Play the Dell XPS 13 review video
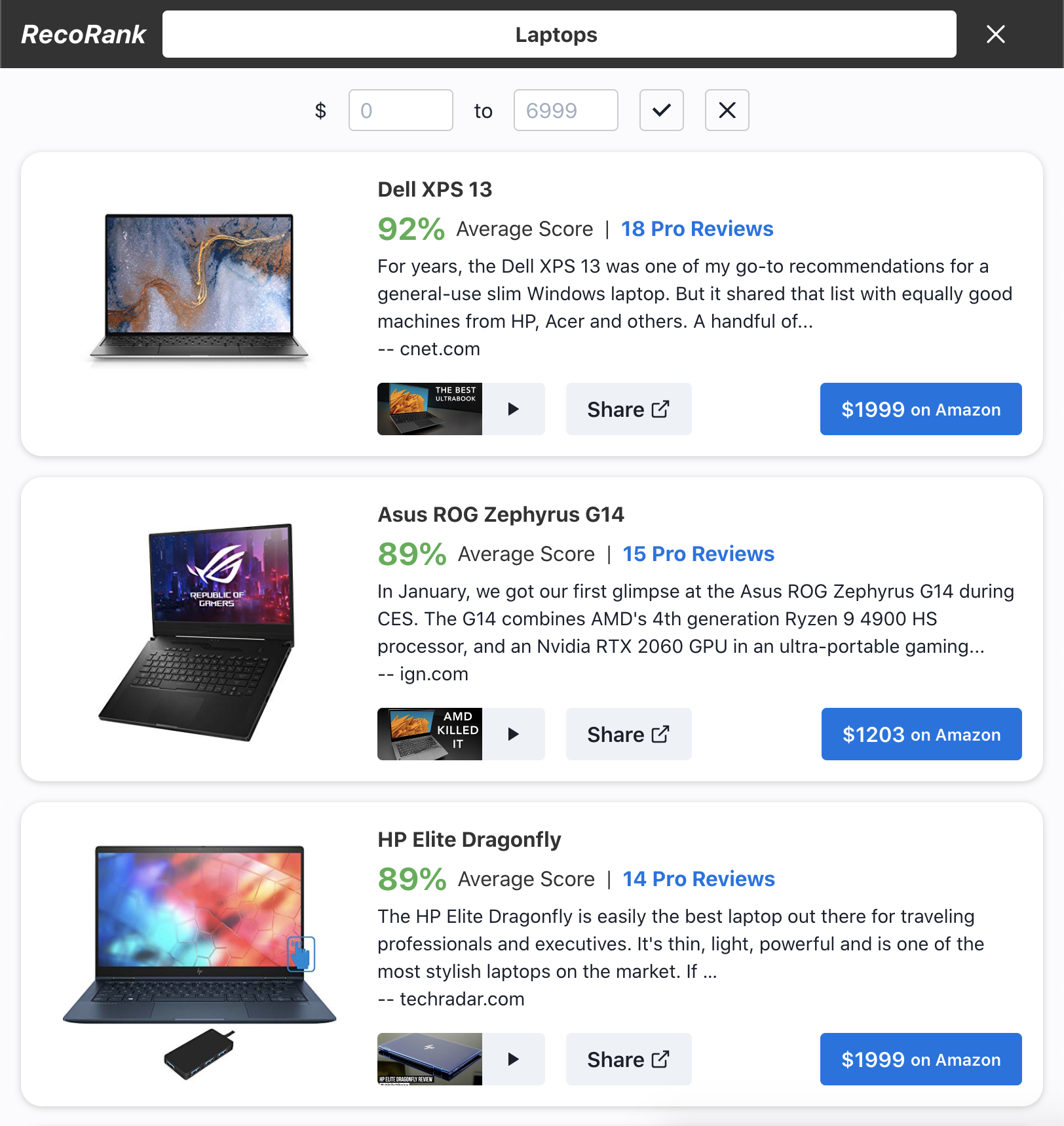1064x1126 pixels. [461, 409]
